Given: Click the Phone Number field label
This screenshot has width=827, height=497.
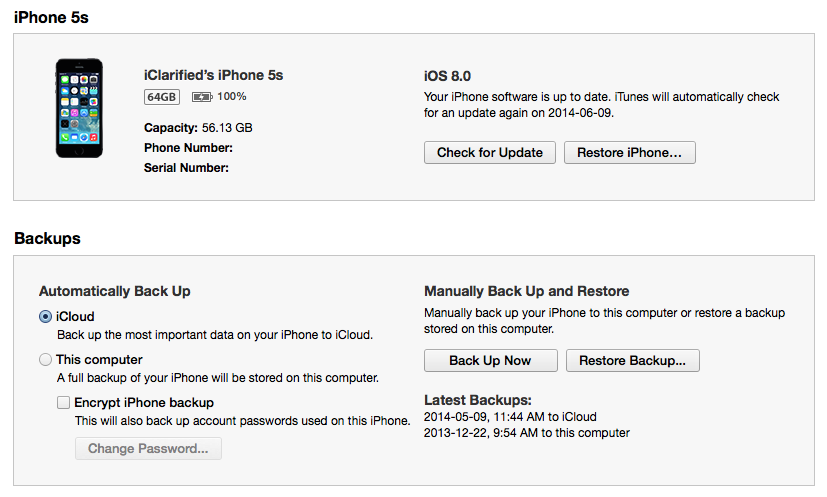Looking at the screenshot, I should [188, 148].
